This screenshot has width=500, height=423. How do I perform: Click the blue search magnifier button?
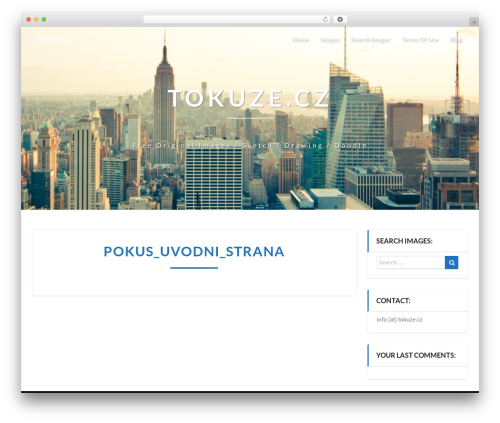[451, 263]
